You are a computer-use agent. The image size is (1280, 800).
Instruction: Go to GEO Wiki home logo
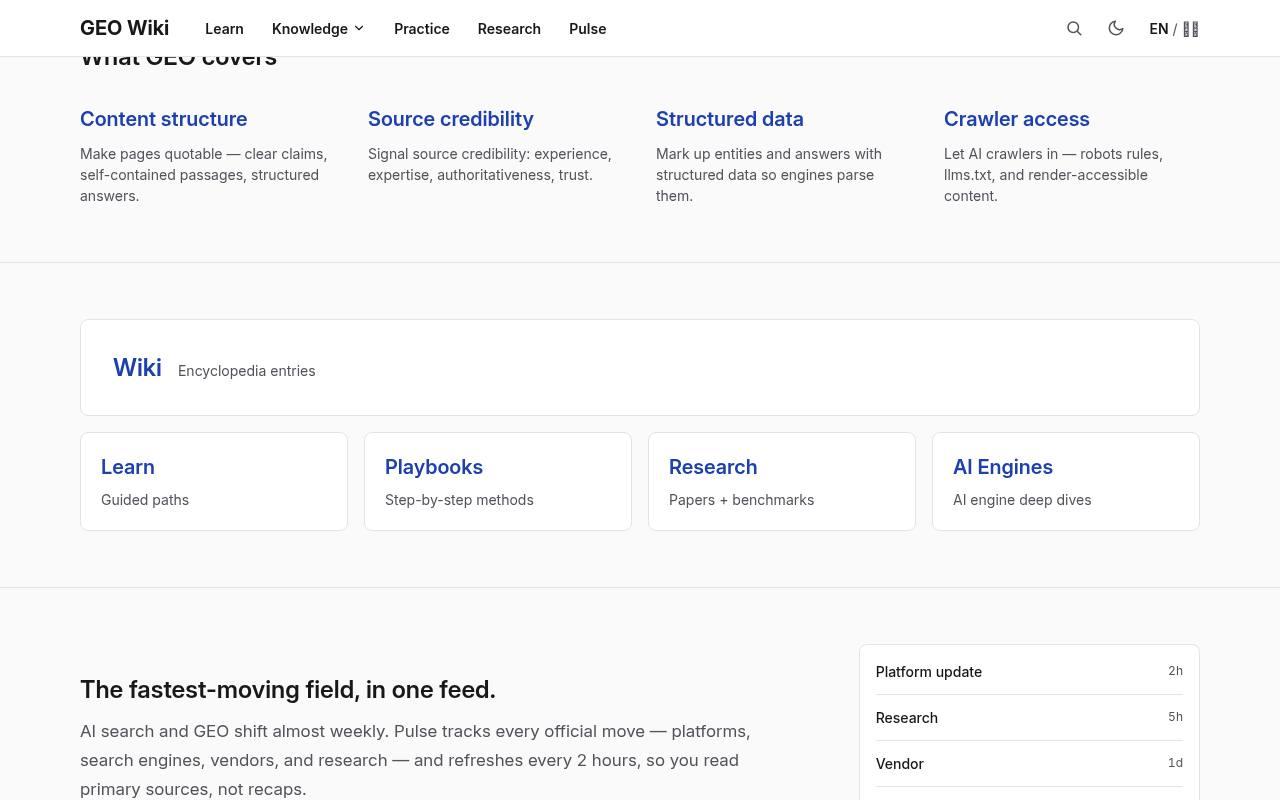124,28
